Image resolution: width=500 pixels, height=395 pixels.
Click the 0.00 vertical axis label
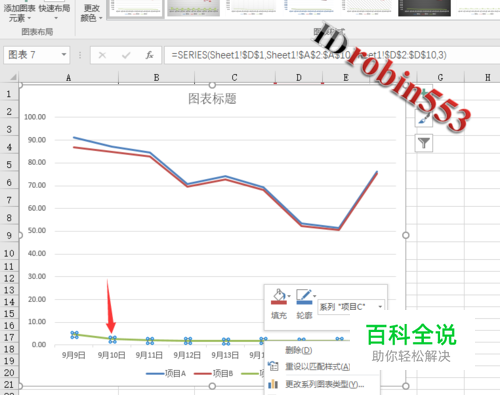point(39,344)
